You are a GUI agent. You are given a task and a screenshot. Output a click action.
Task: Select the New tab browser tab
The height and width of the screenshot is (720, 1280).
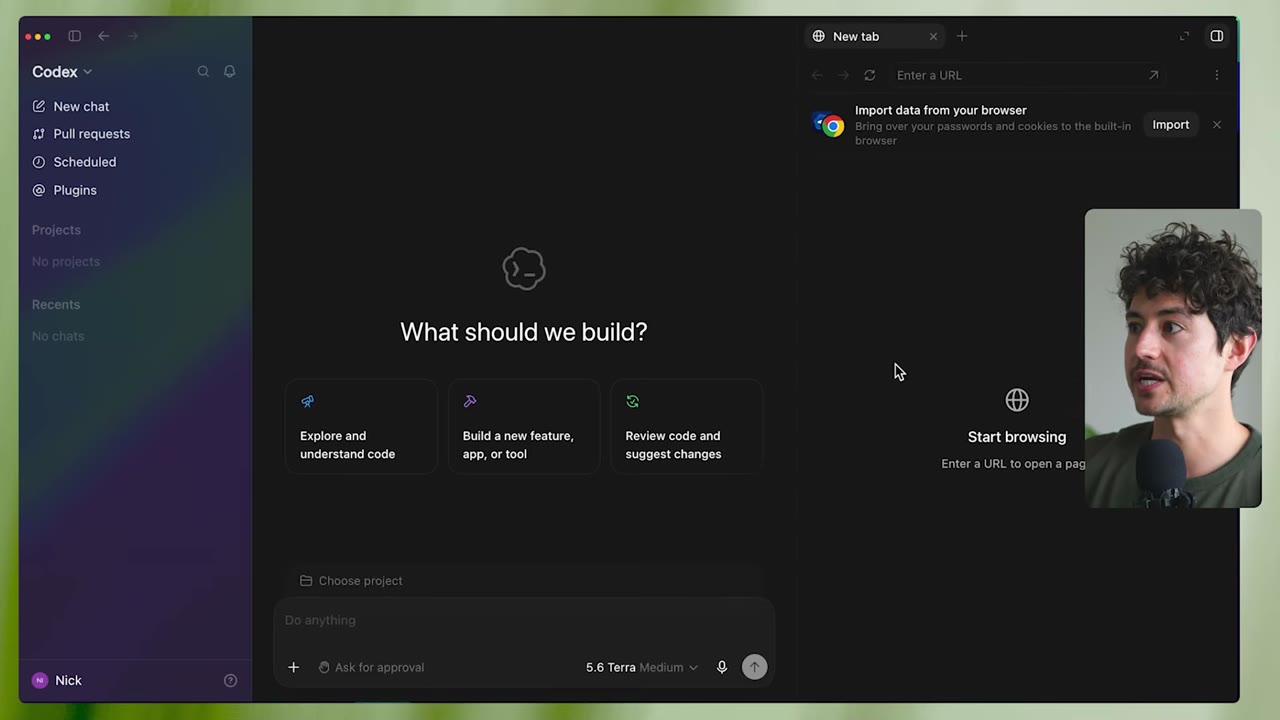coord(874,36)
